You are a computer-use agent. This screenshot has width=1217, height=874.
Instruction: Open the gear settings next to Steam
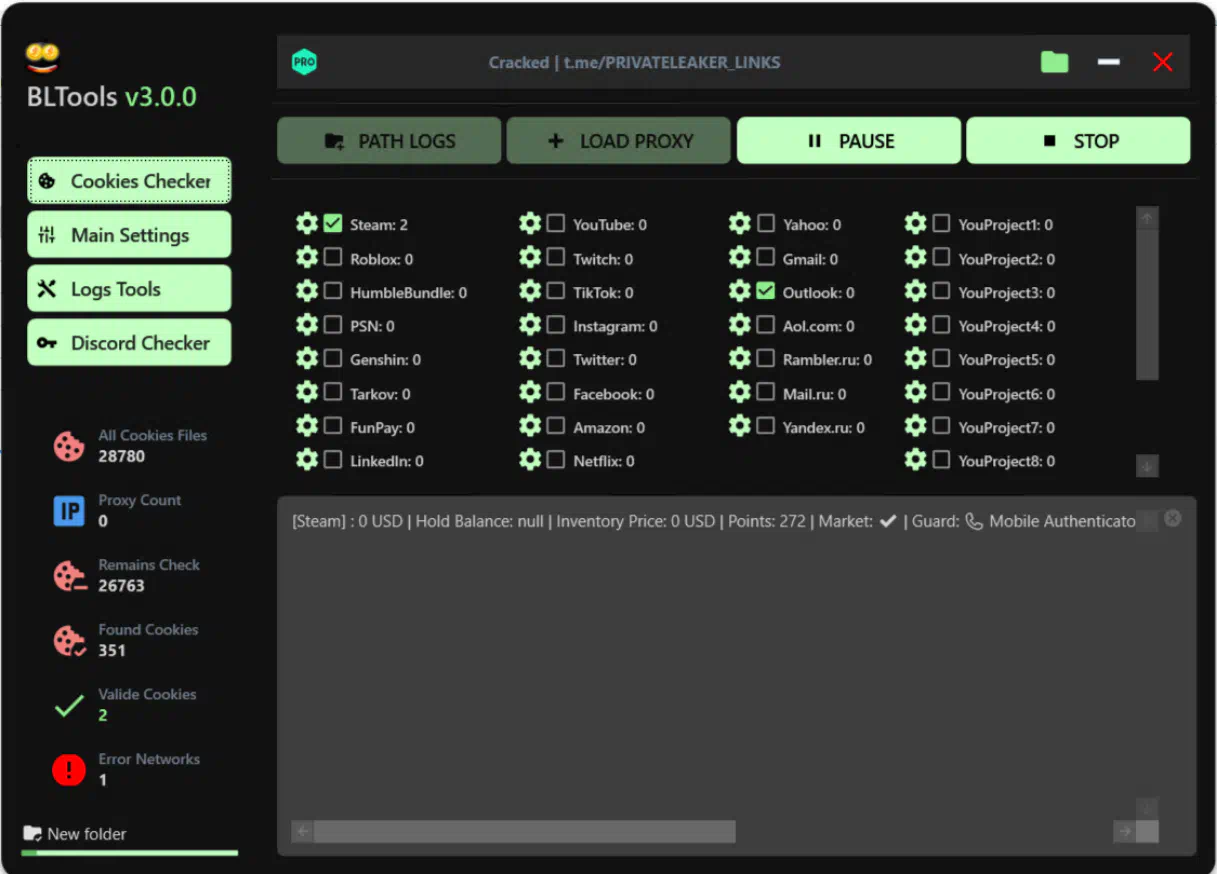[x=307, y=224]
